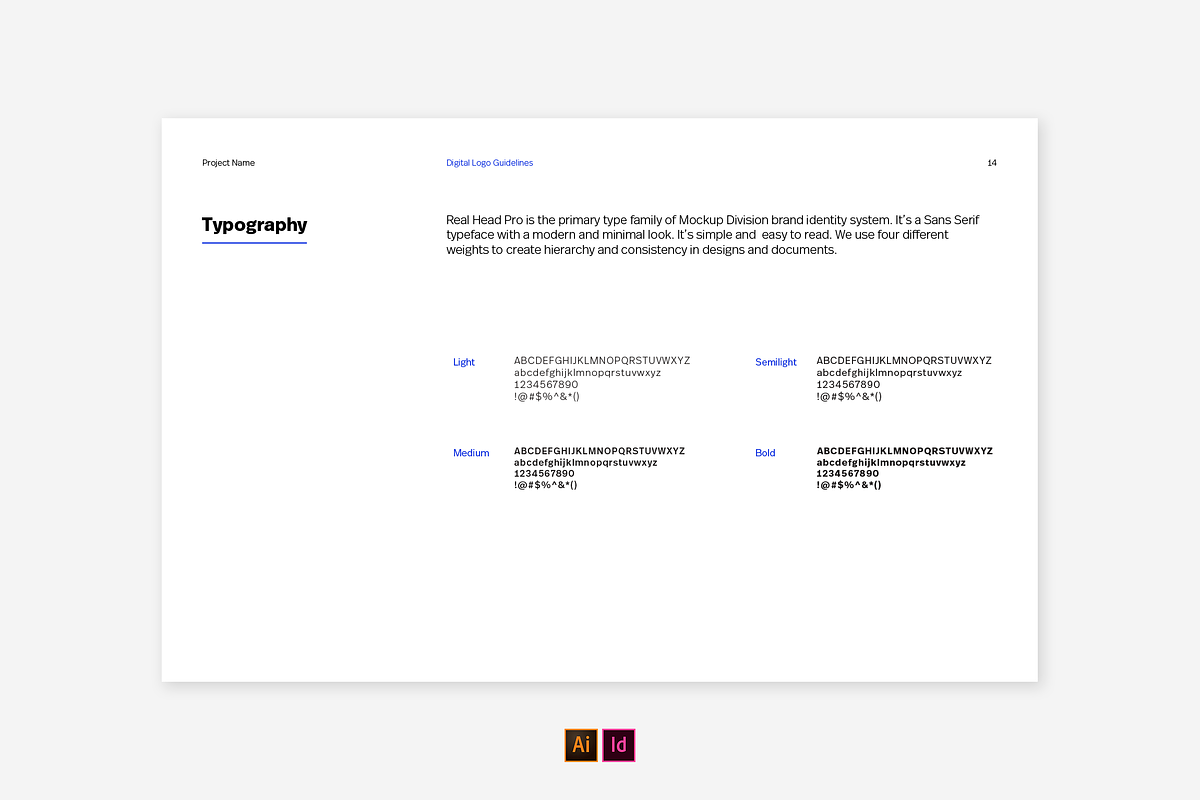Click the Light weight symbols line

click(547, 397)
